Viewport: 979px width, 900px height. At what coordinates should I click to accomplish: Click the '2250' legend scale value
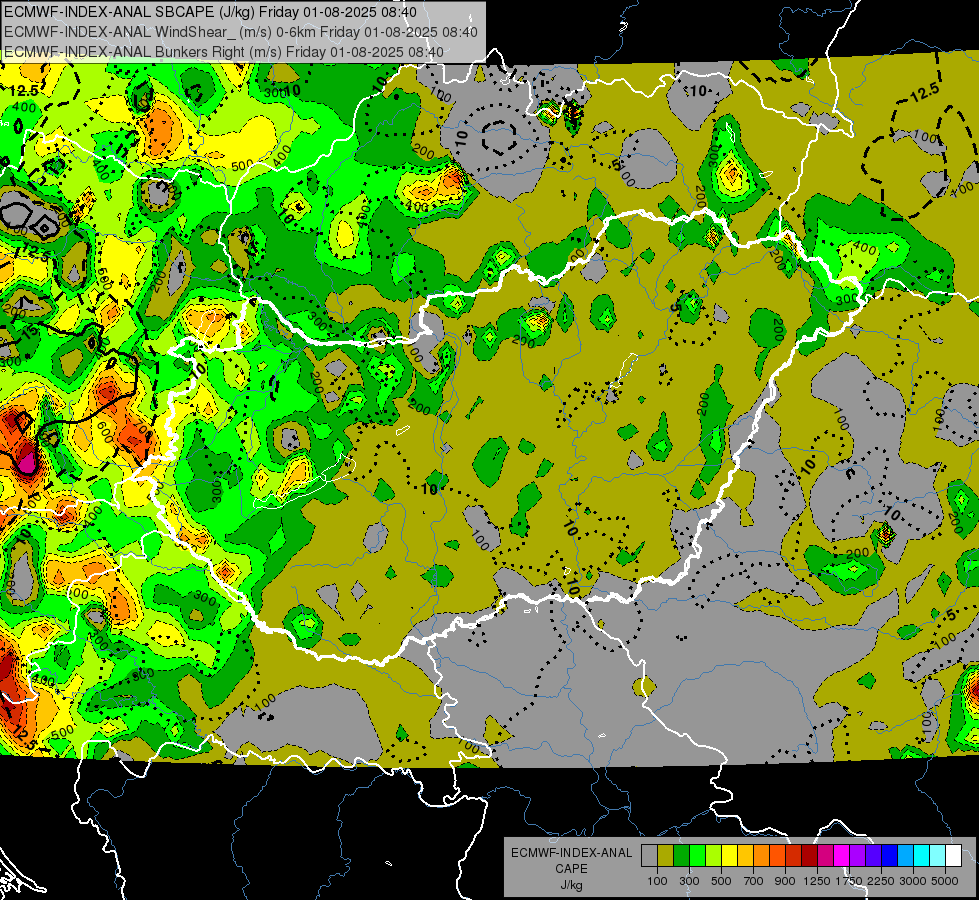pyautogui.click(x=882, y=881)
